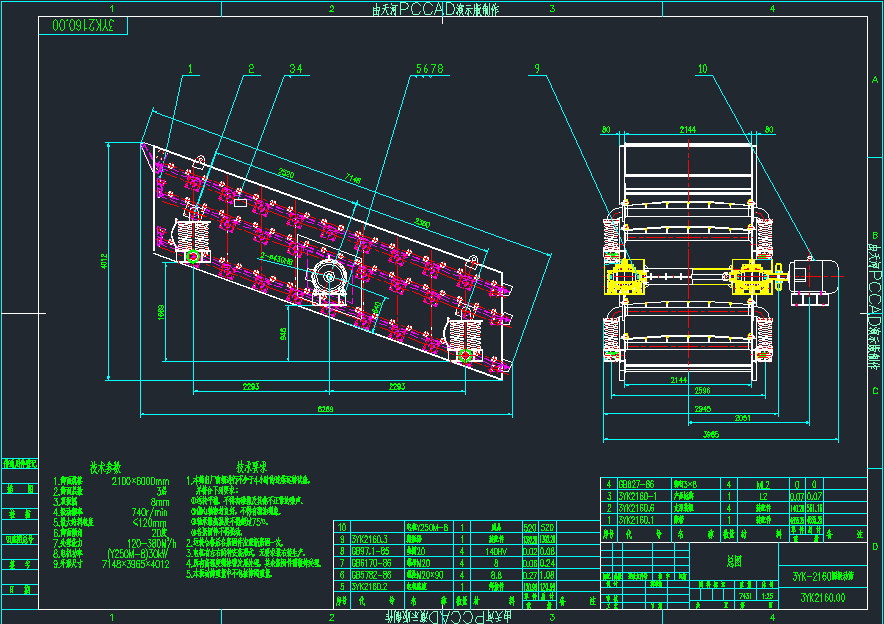Click the 2945 width dimension
The width and height of the screenshot is (884, 624).
702,409
